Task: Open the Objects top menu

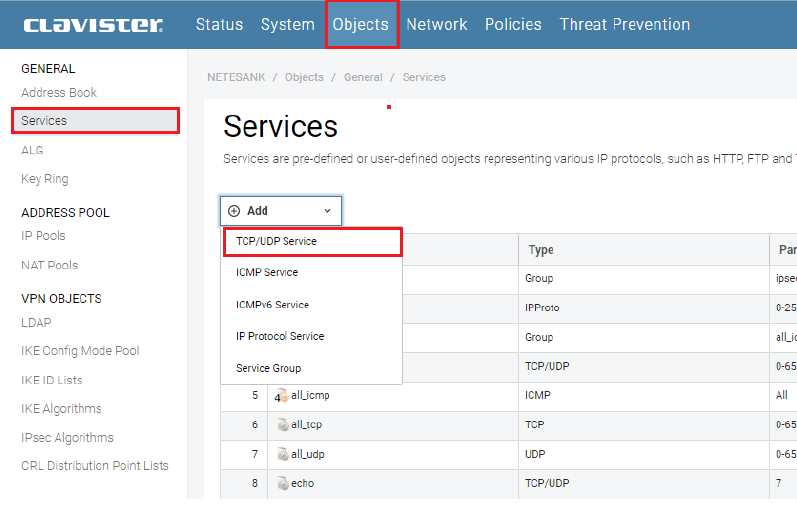Action: pyautogui.click(x=360, y=24)
